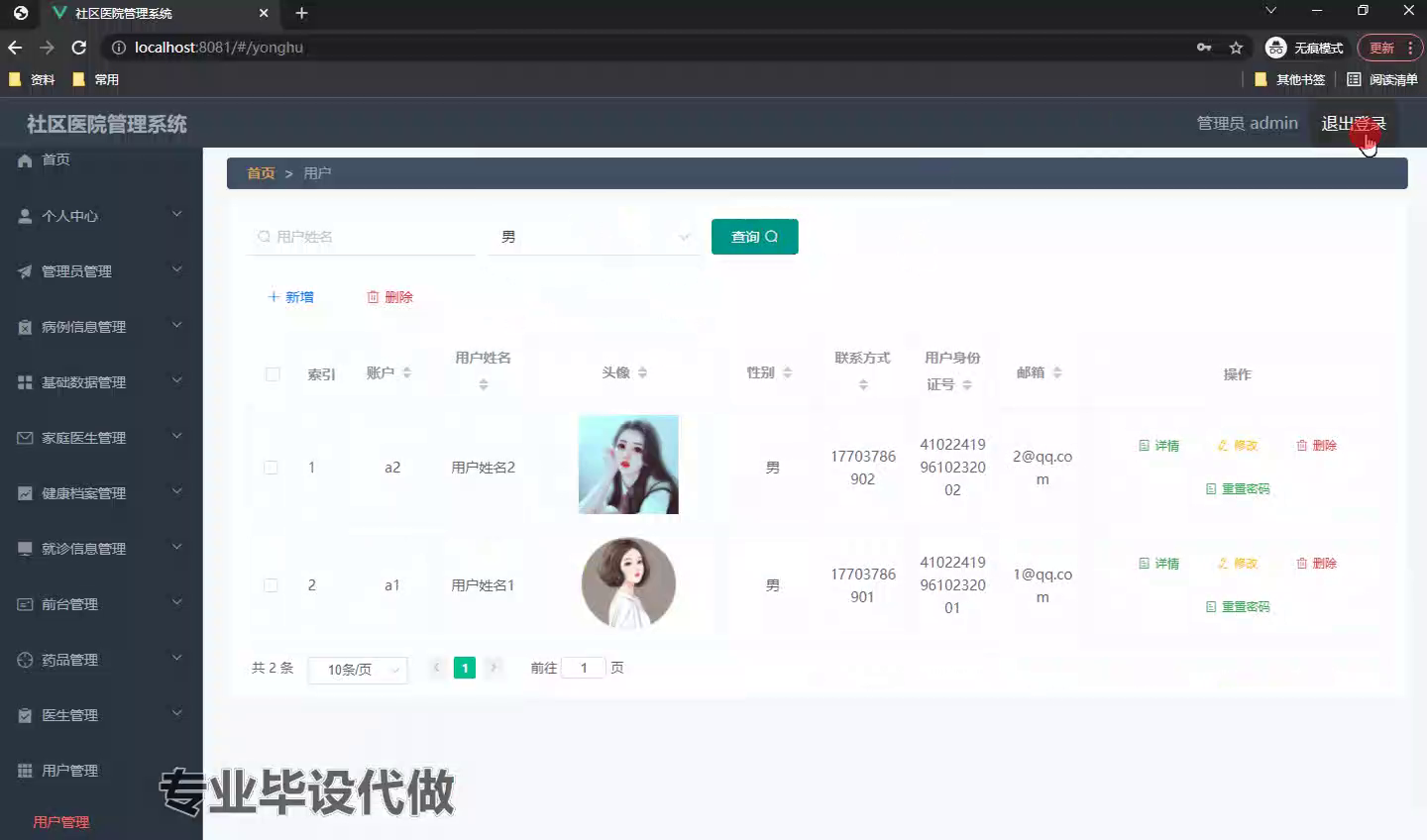Click the green 查询 search button
1427x840 pixels.
tap(755, 237)
